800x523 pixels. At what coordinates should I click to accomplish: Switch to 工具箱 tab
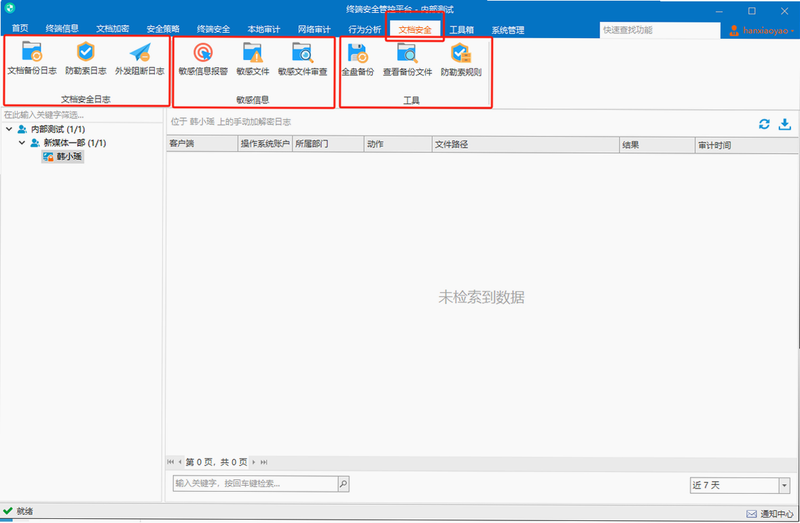click(x=461, y=30)
